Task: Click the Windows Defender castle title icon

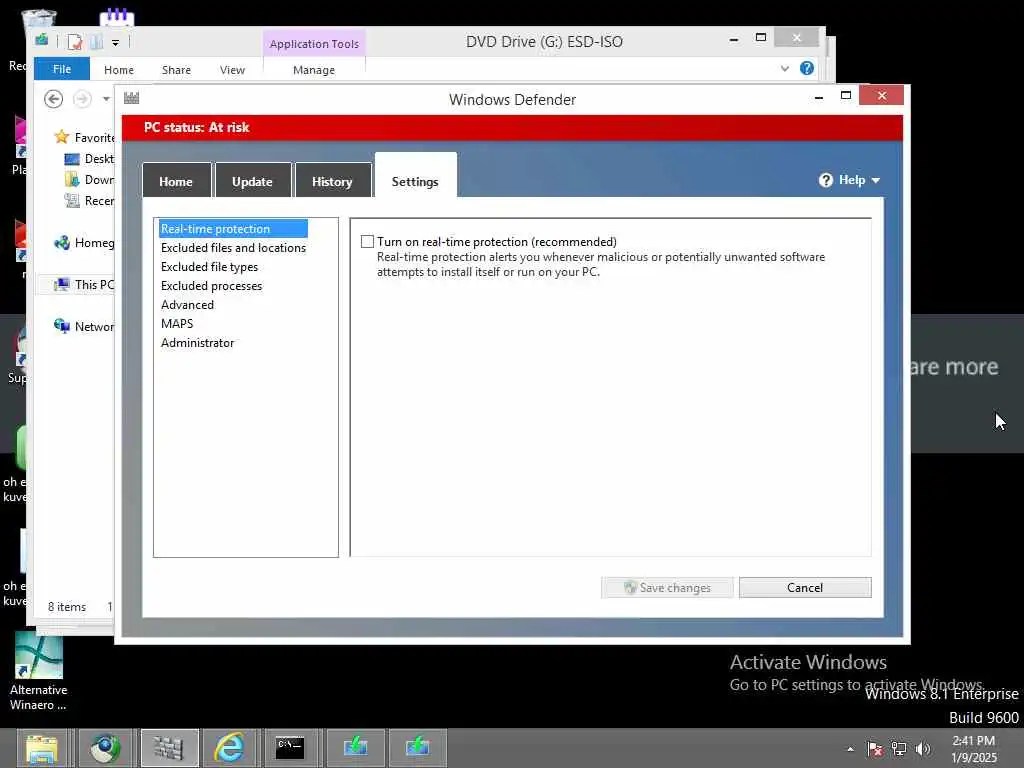Action: pos(131,98)
